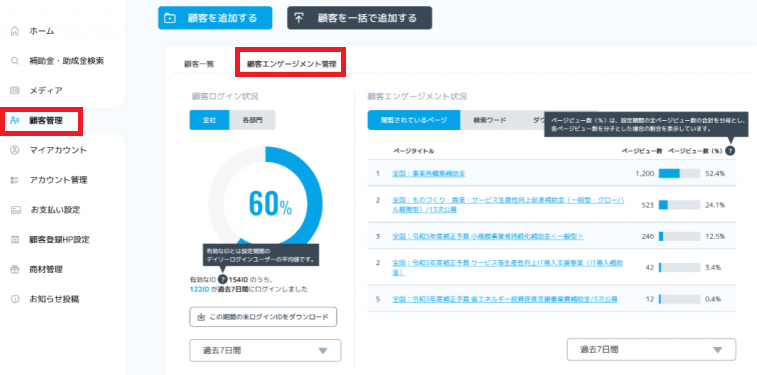
Task: Click the help icon beside ページビュー数(%)
Action: click(x=730, y=151)
